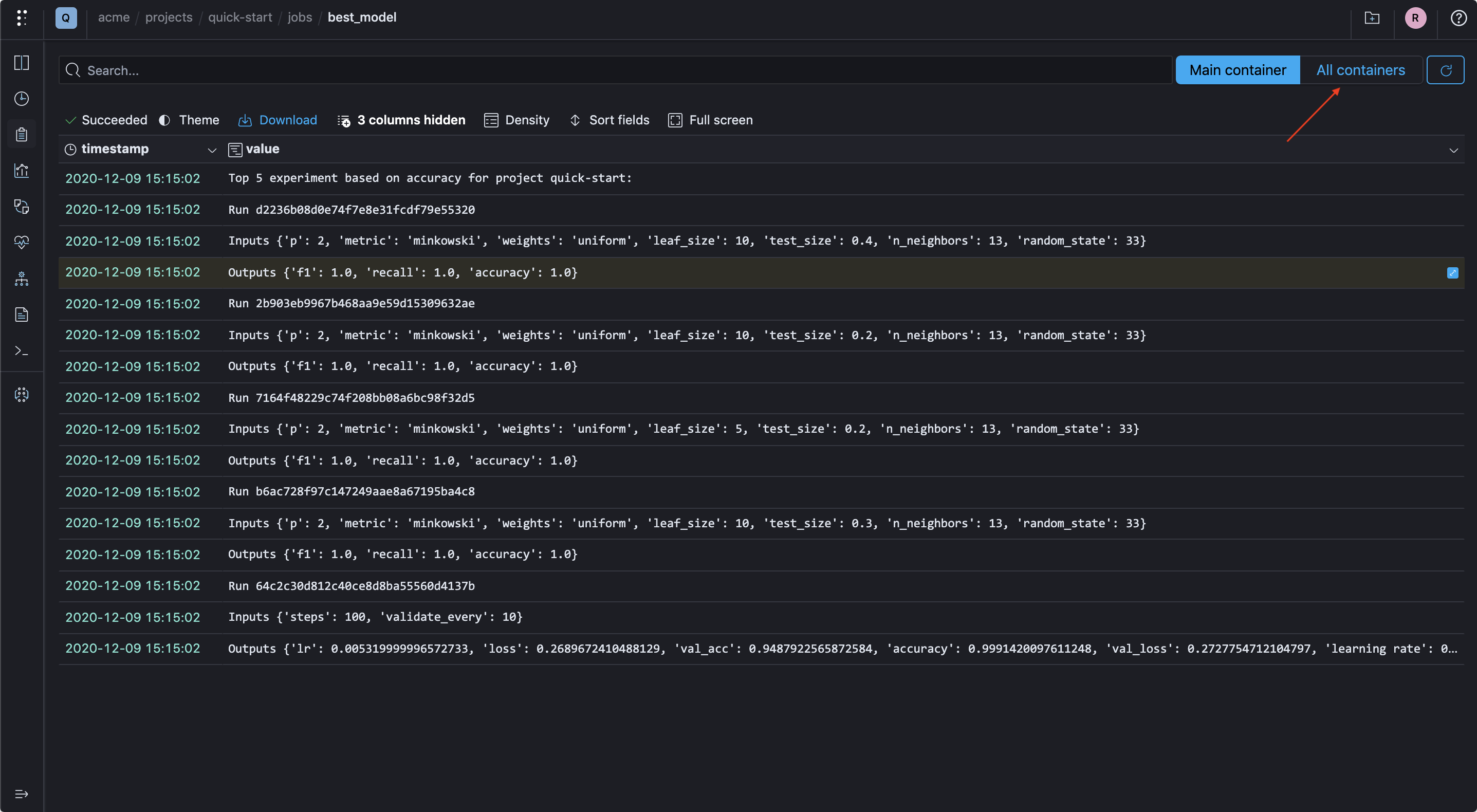
Task: Open the document file sidebar icon
Action: [x=22, y=314]
